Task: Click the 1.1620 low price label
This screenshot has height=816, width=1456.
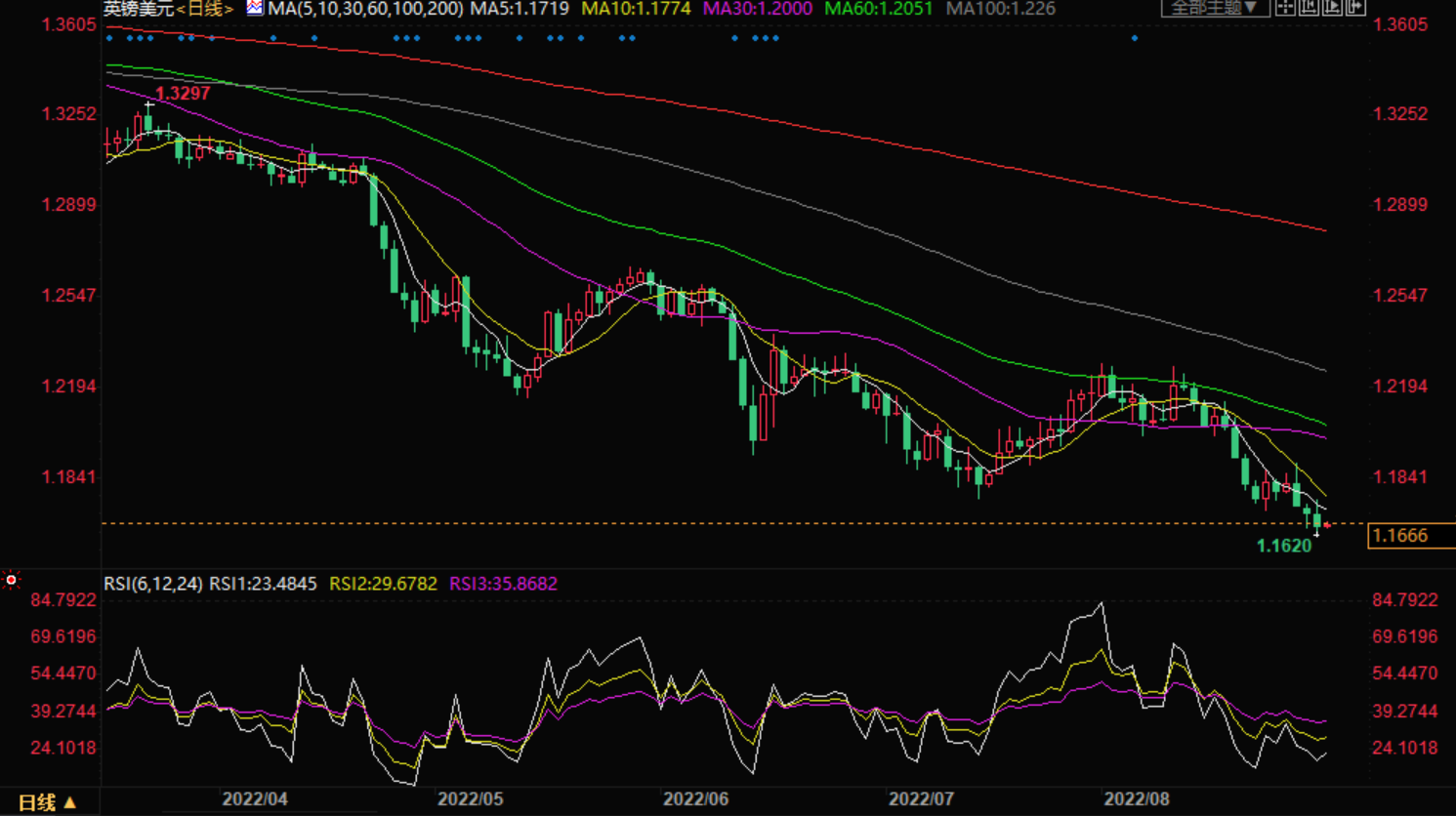Action: point(1283,546)
